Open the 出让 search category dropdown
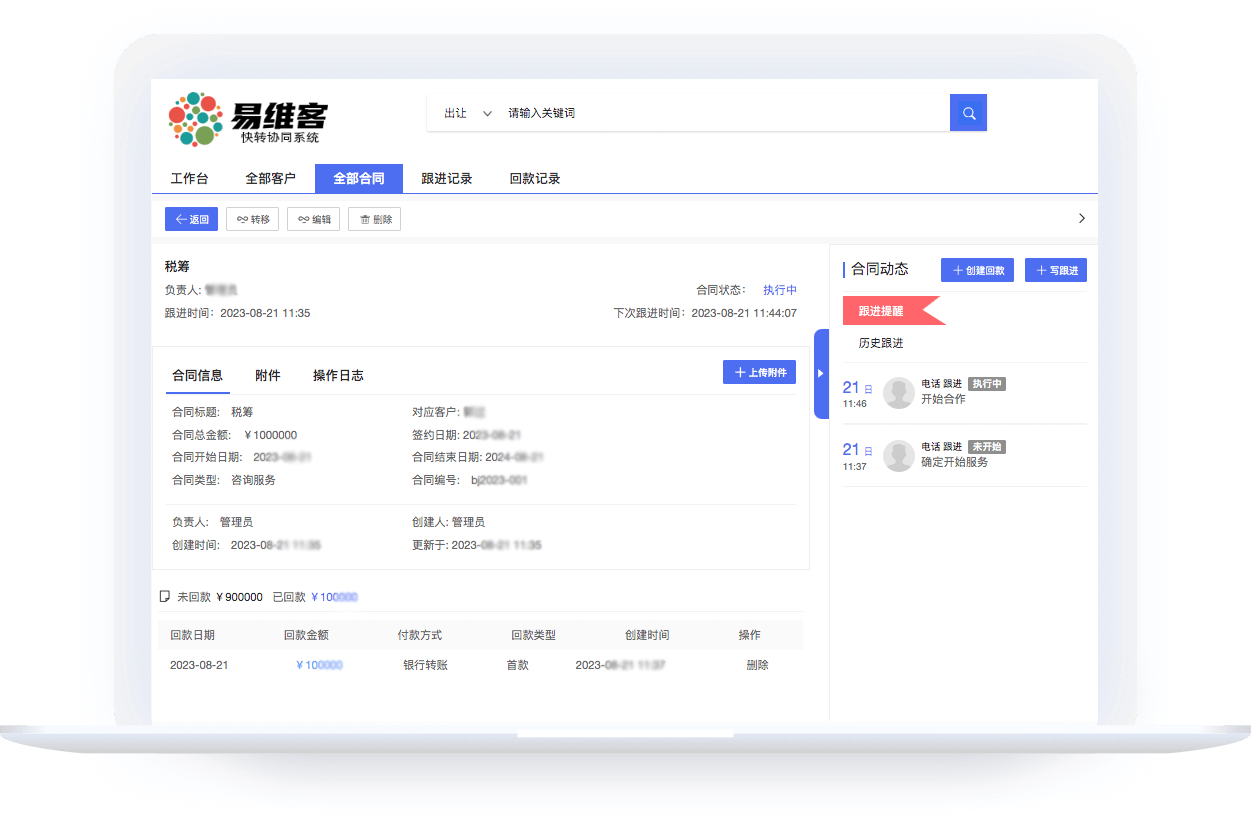This screenshot has width=1252, height=818. coord(467,113)
